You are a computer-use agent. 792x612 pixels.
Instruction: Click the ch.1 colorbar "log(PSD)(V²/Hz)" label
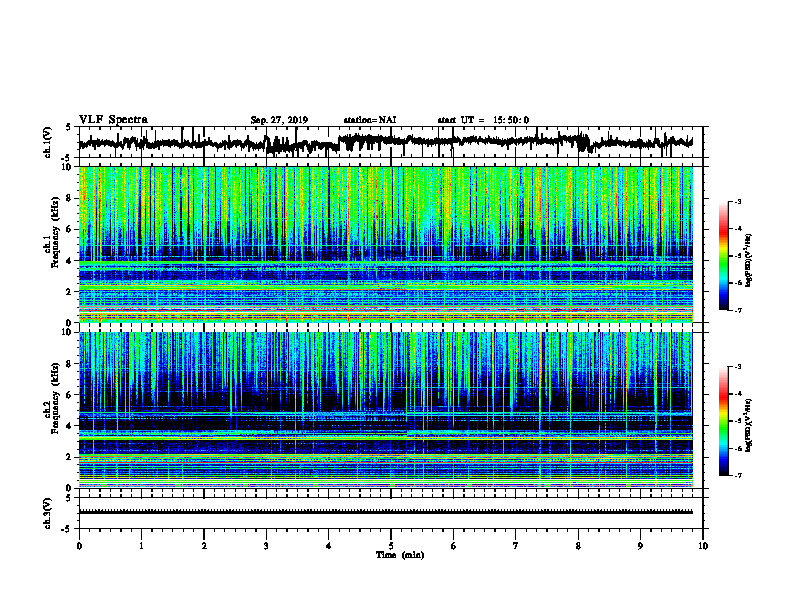(x=748, y=261)
